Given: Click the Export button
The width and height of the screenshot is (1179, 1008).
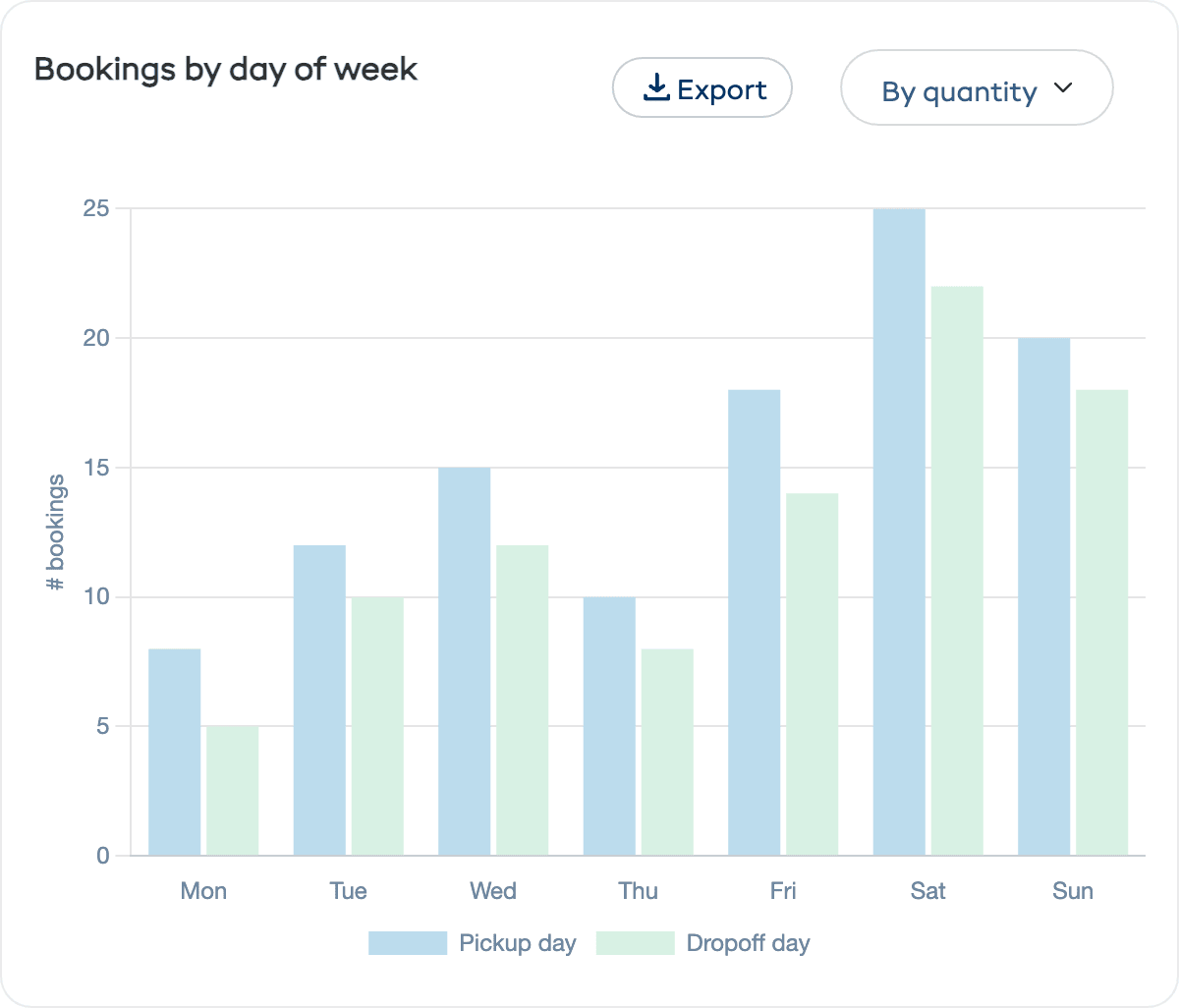Looking at the screenshot, I should [702, 87].
